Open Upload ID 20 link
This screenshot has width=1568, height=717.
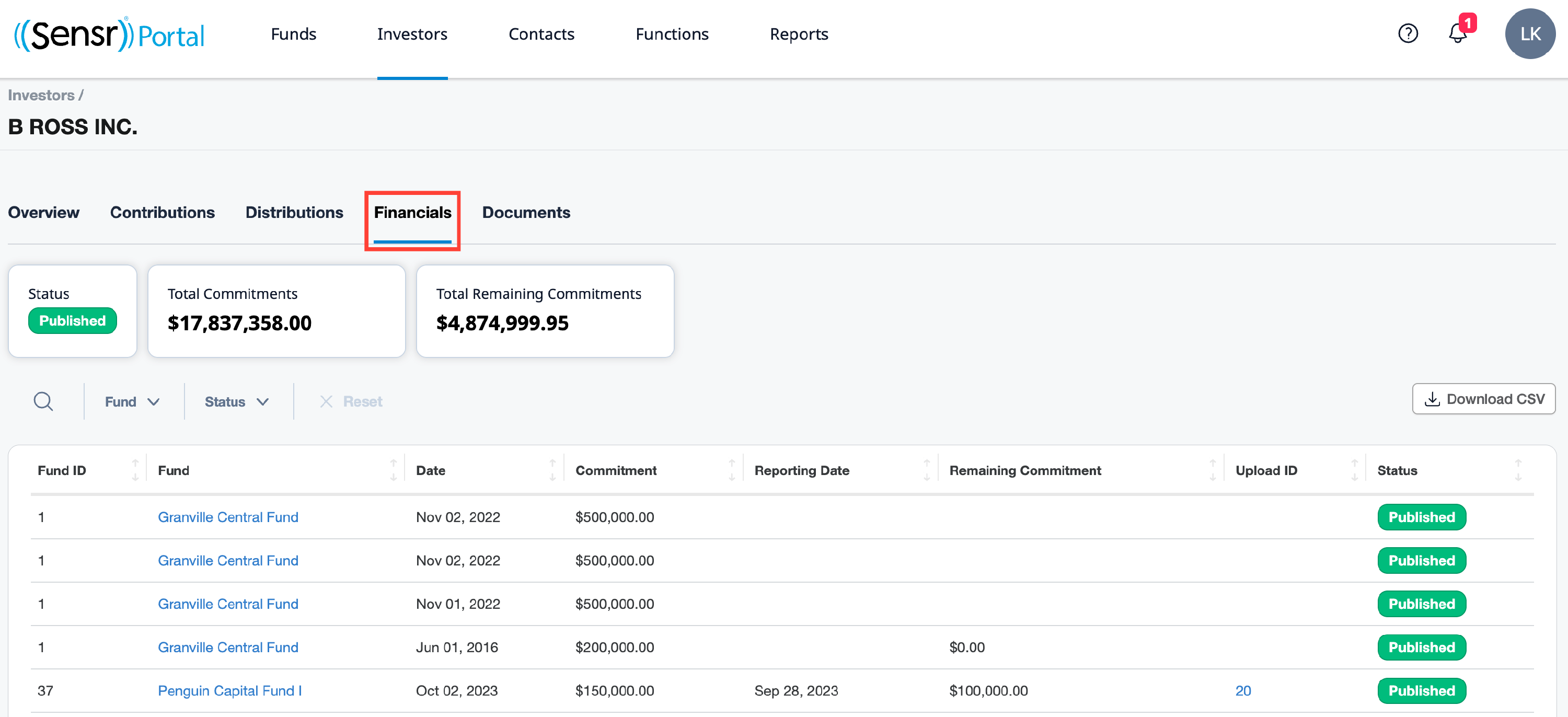coord(1243,690)
